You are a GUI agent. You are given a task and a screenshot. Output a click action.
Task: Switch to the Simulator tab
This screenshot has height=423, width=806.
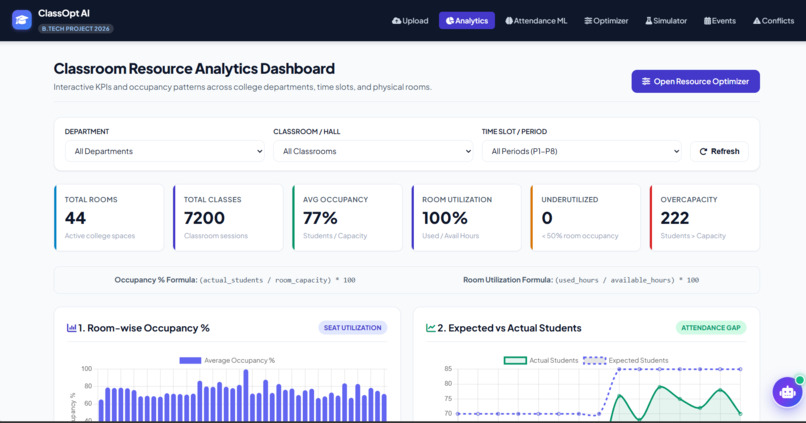[x=666, y=21]
